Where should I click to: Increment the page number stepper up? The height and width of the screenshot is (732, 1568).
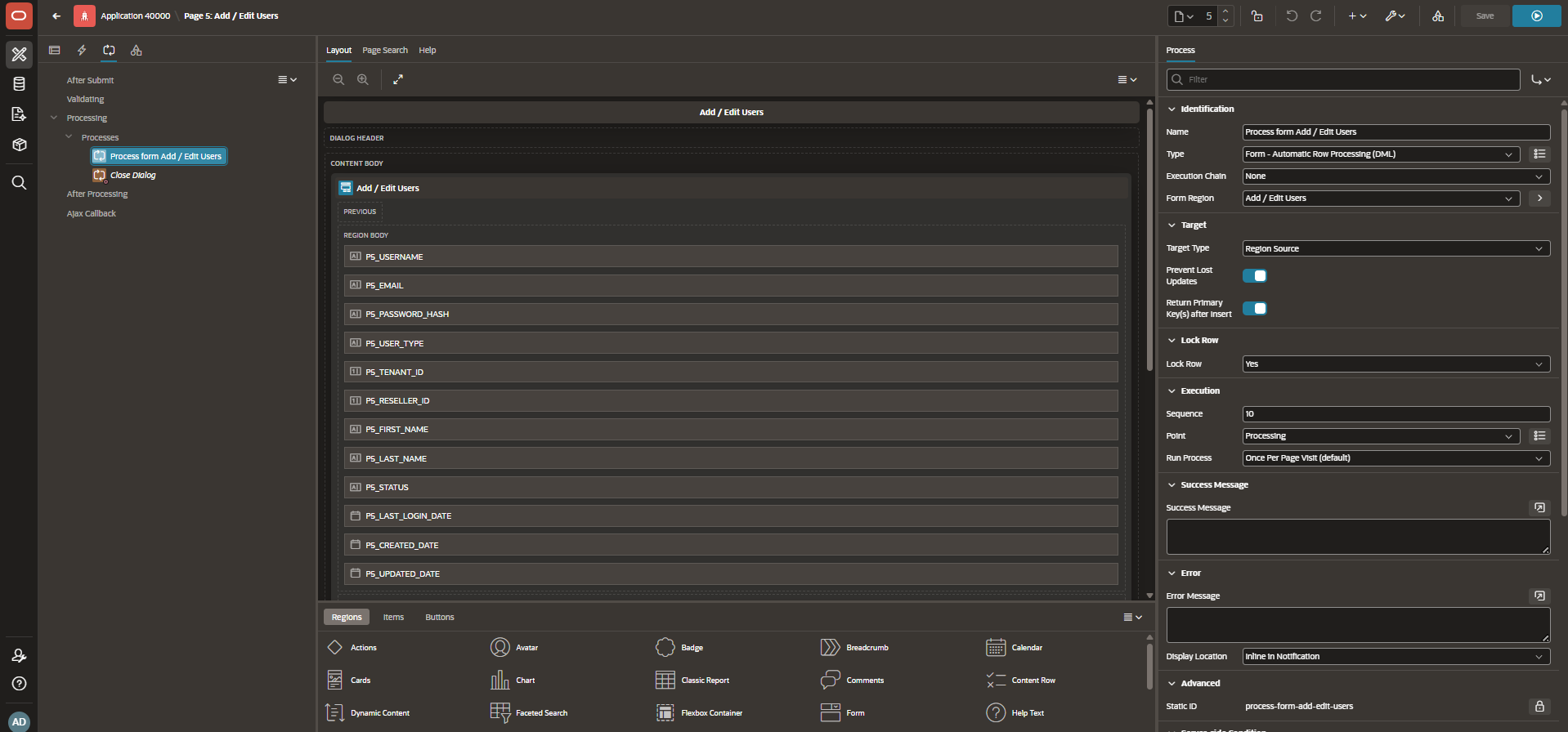1225,11
